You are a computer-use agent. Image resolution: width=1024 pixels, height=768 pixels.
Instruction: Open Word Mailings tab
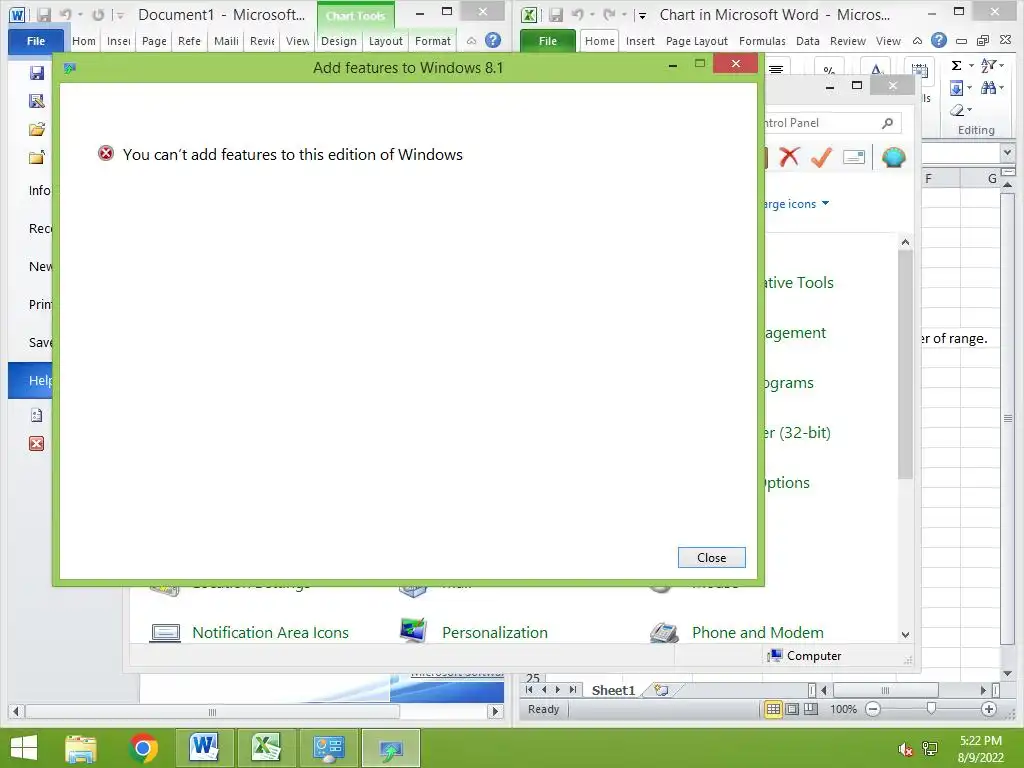pyautogui.click(x=226, y=40)
